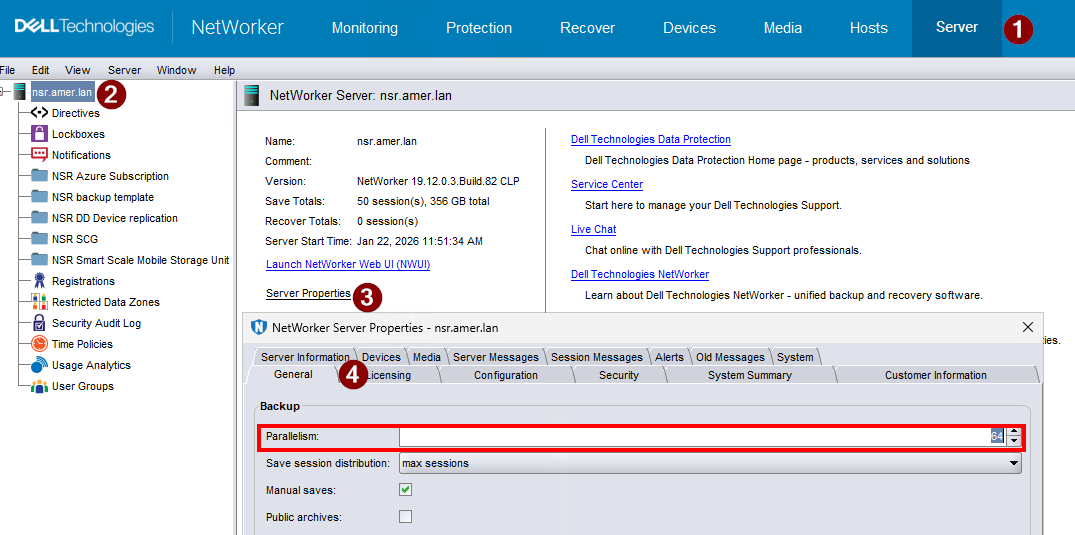Select nsr.amer.lan in the tree
1075x535 pixels.
click(x=62, y=91)
